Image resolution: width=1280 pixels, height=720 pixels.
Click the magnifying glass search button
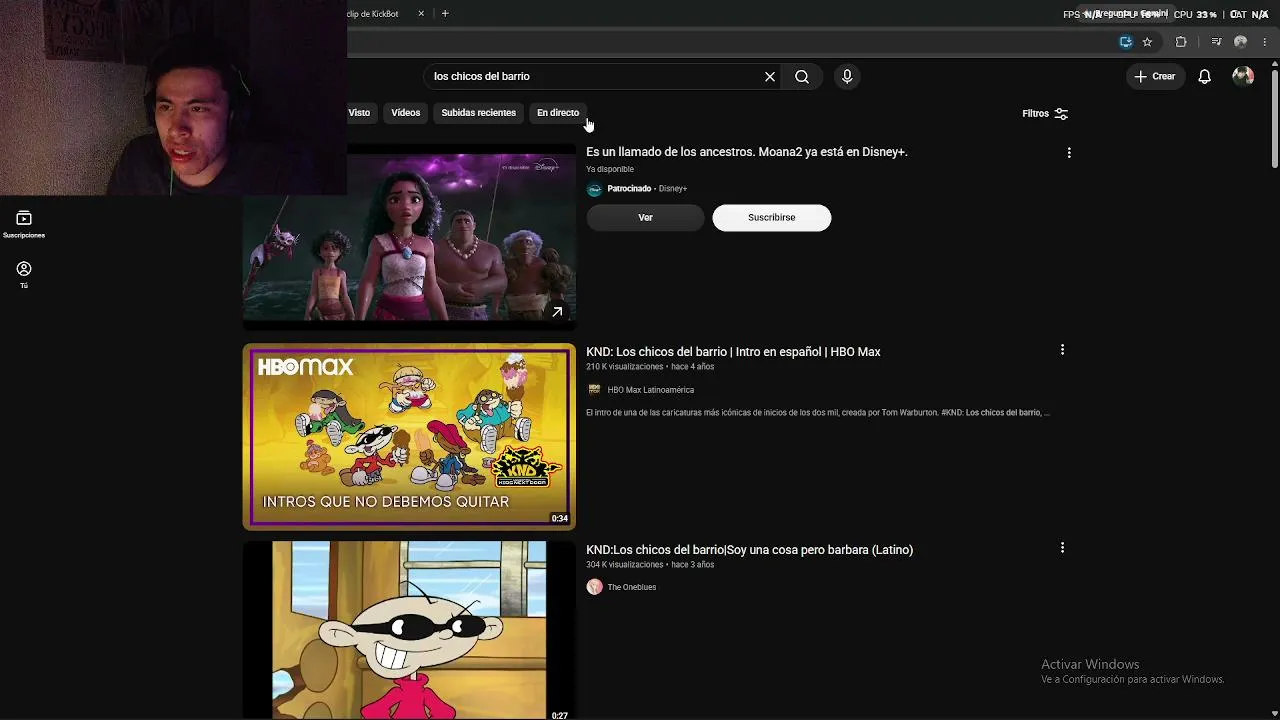802,77
